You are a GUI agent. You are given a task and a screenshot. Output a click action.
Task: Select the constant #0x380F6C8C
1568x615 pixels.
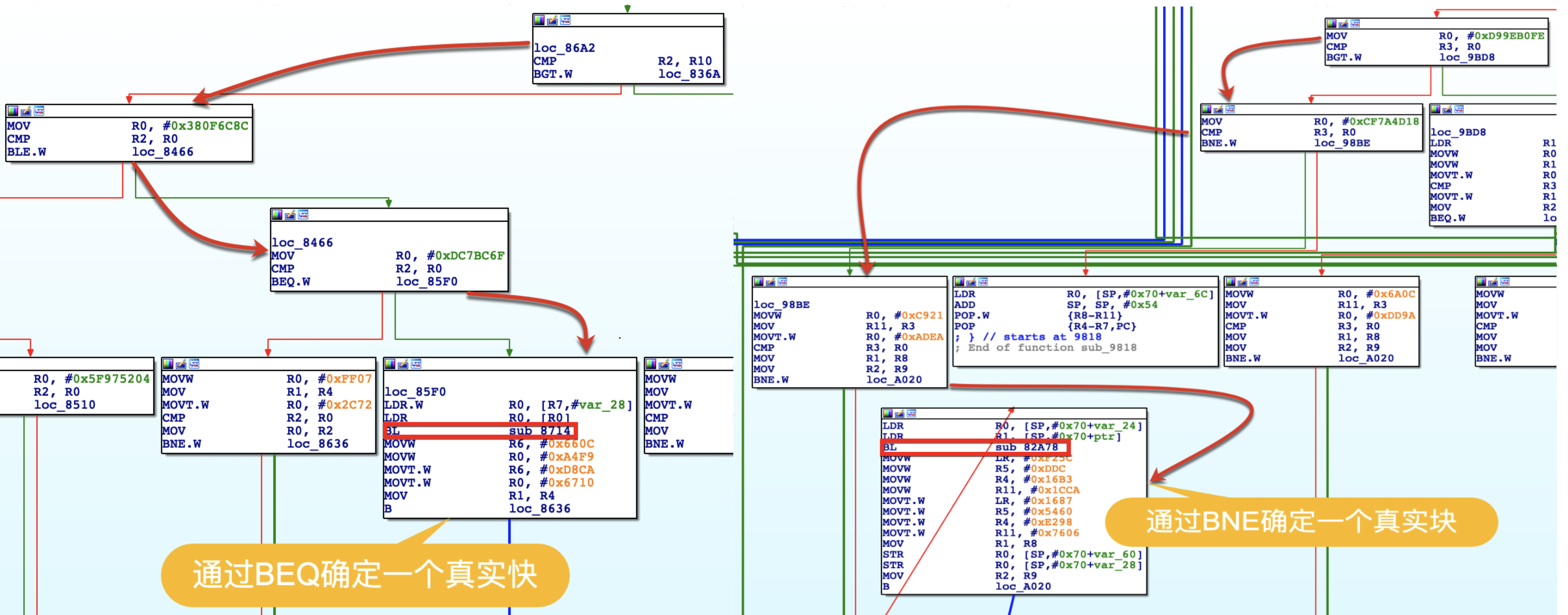tap(206, 126)
